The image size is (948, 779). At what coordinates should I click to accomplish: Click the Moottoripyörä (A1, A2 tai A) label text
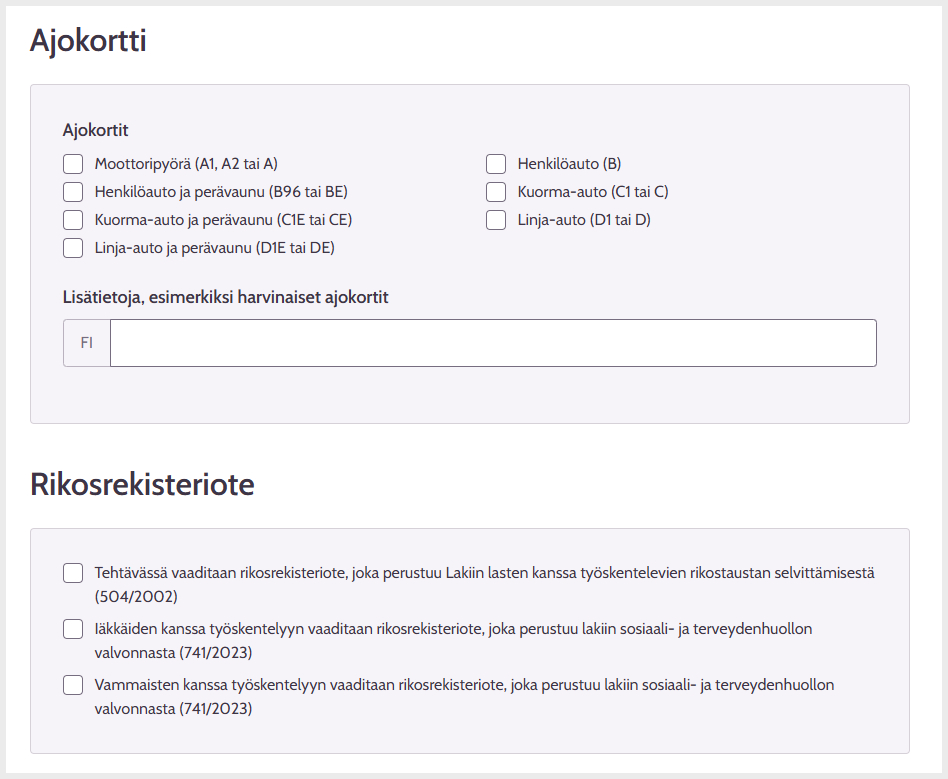coord(186,164)
